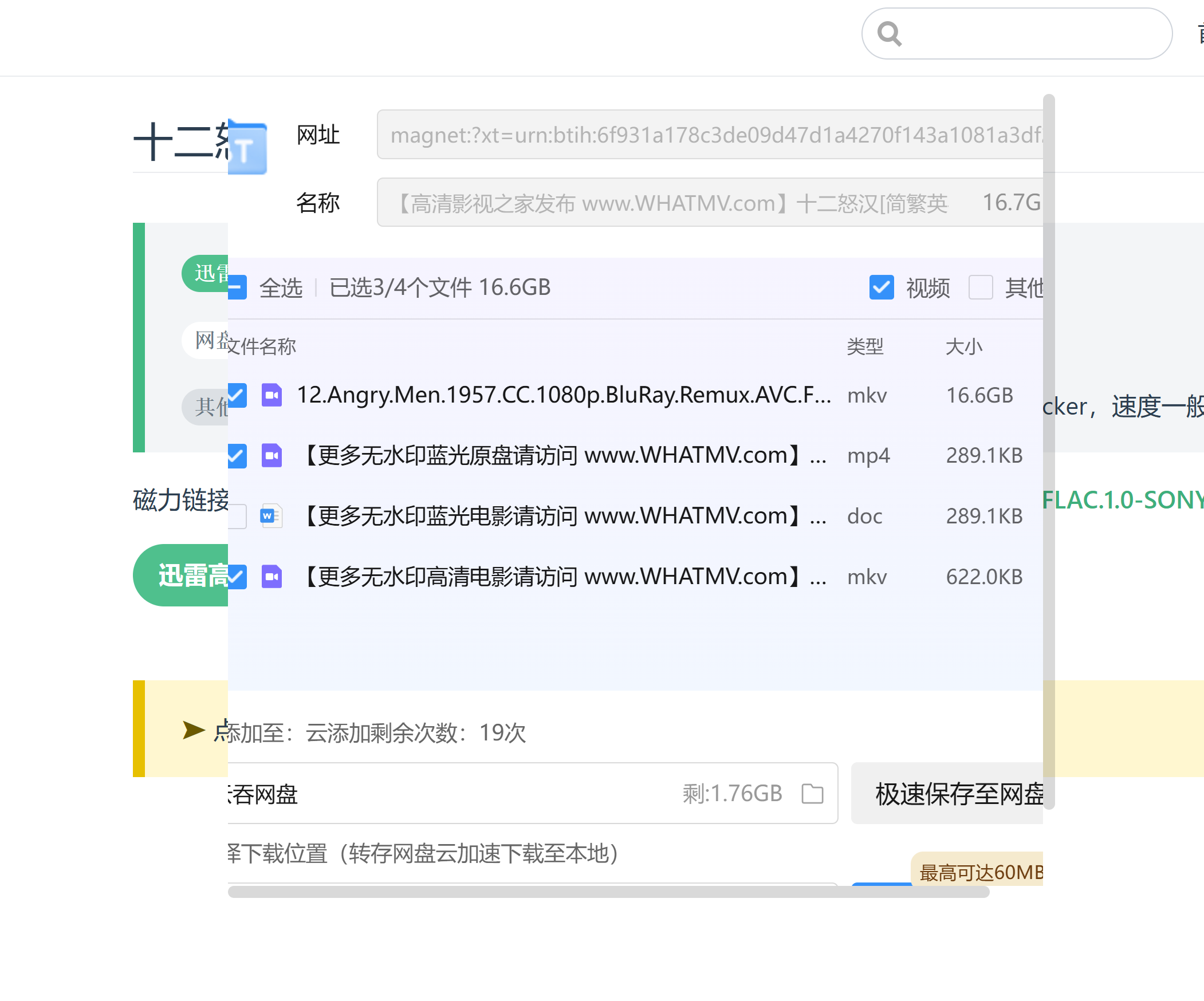Toggle the 全选 select-all checkbox

coord(237,287)
